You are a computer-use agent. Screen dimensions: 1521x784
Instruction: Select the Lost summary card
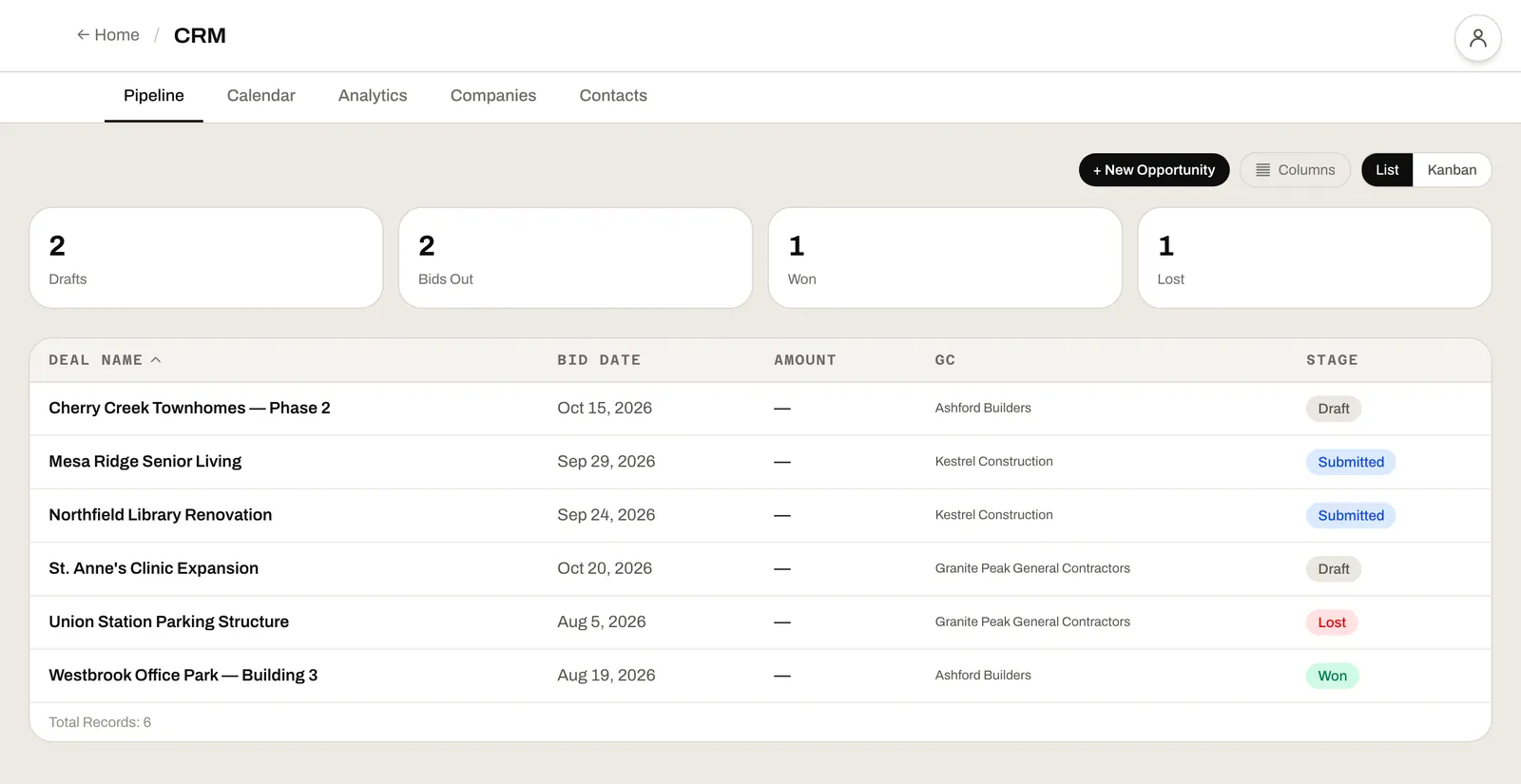click(x=1315, y=258)
